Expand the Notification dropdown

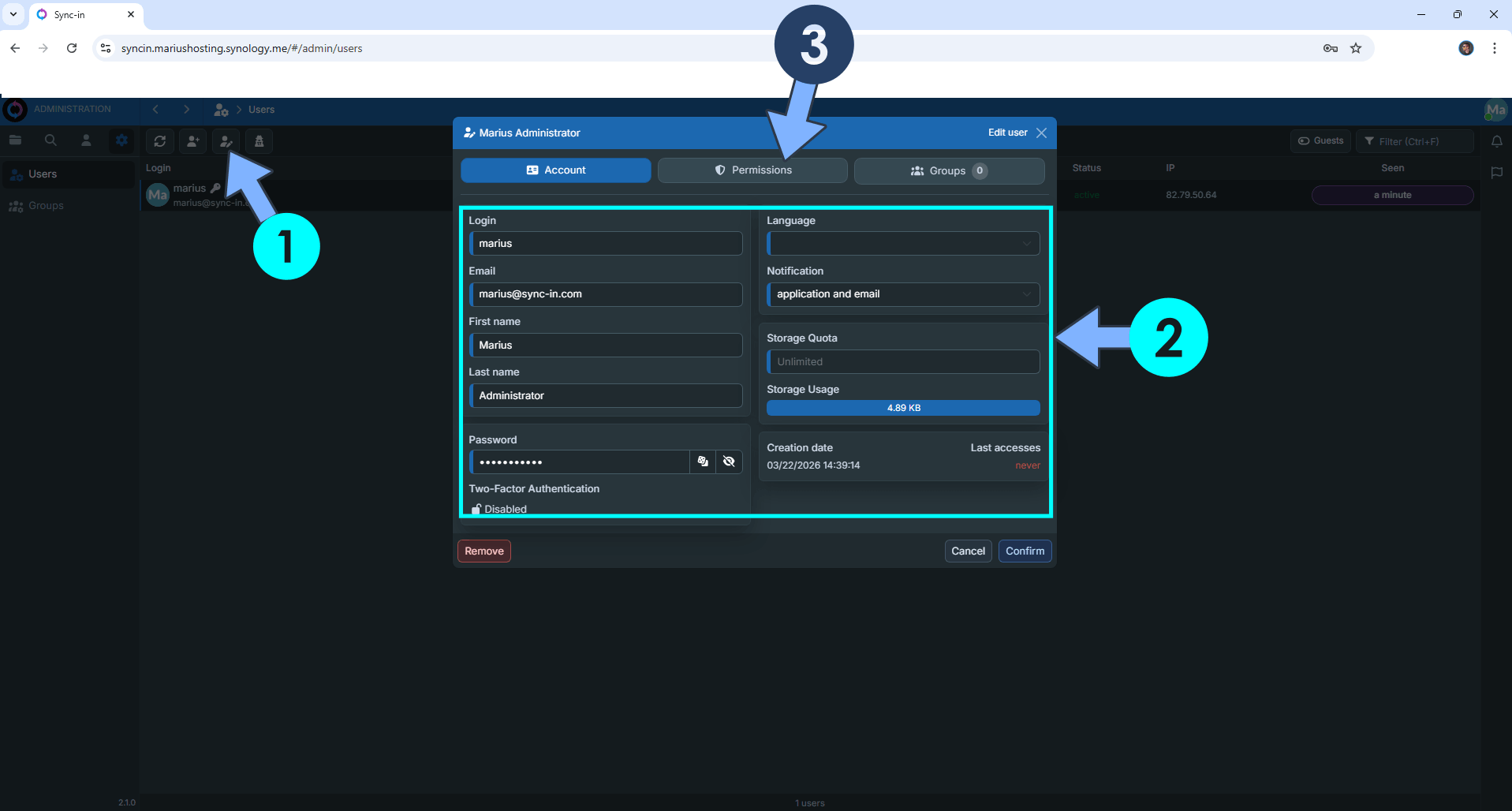[x=902, y=294]
